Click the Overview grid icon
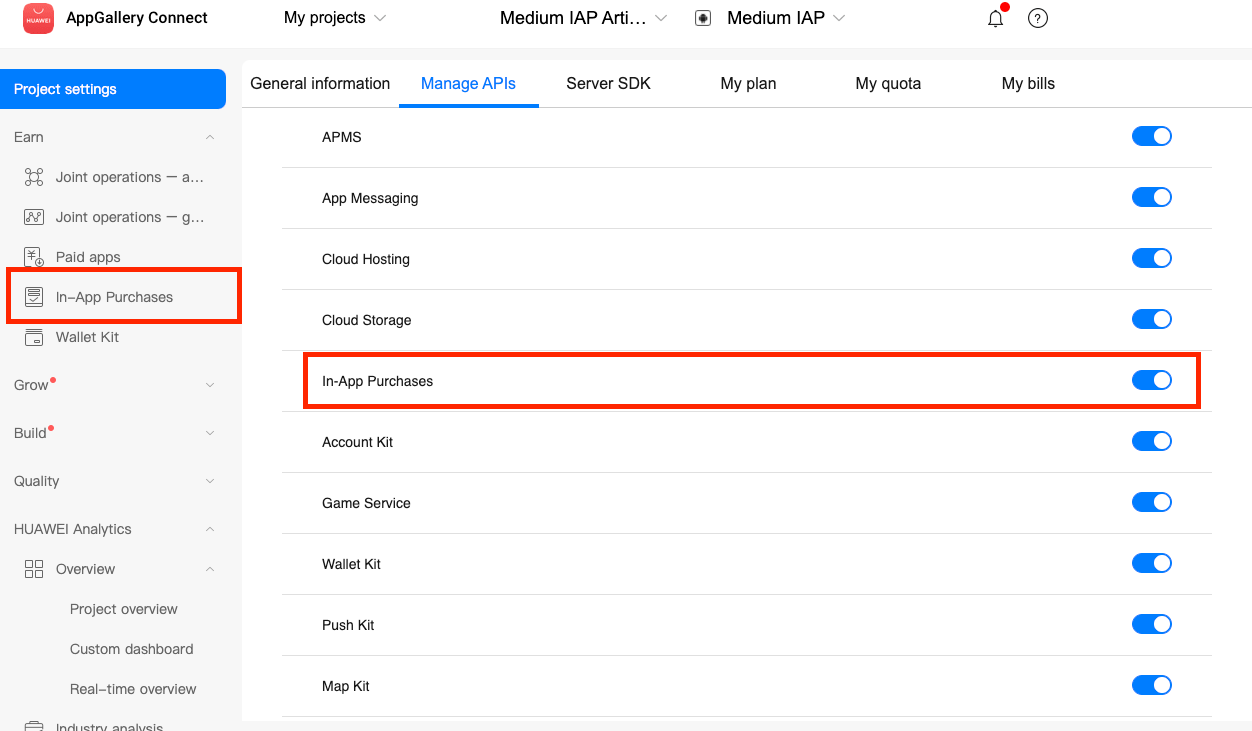Image resolution: width=1252 pixels, height=731 pixels. (34, 569)
